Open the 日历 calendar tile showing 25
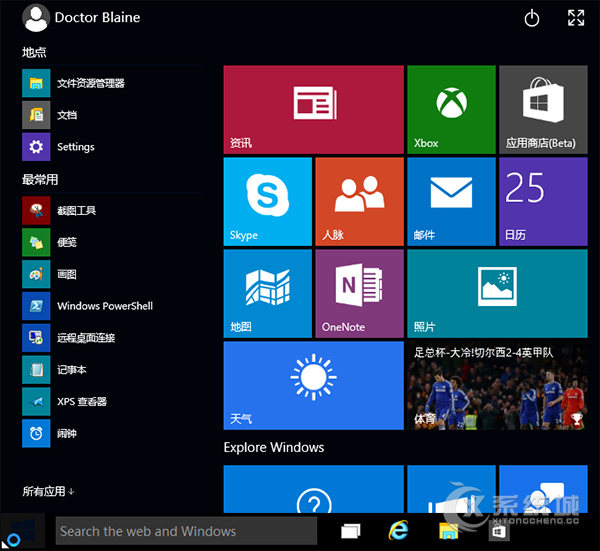This screenshot has width=600, height=551. [x=543, y=202]
